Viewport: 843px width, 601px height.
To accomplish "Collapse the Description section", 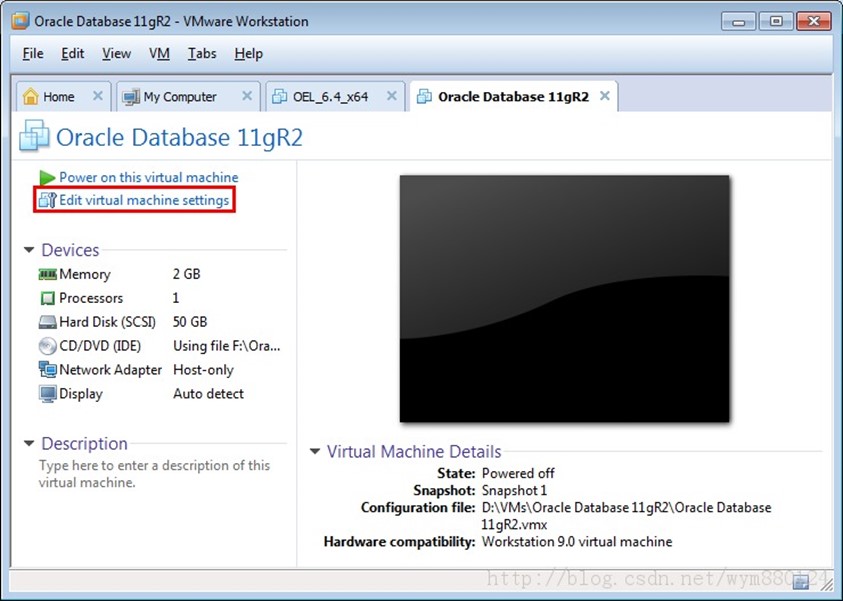I will [x=29, y=443].
